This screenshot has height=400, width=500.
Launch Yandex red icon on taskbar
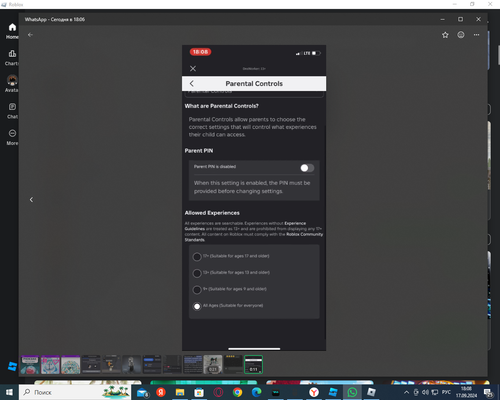161,392
